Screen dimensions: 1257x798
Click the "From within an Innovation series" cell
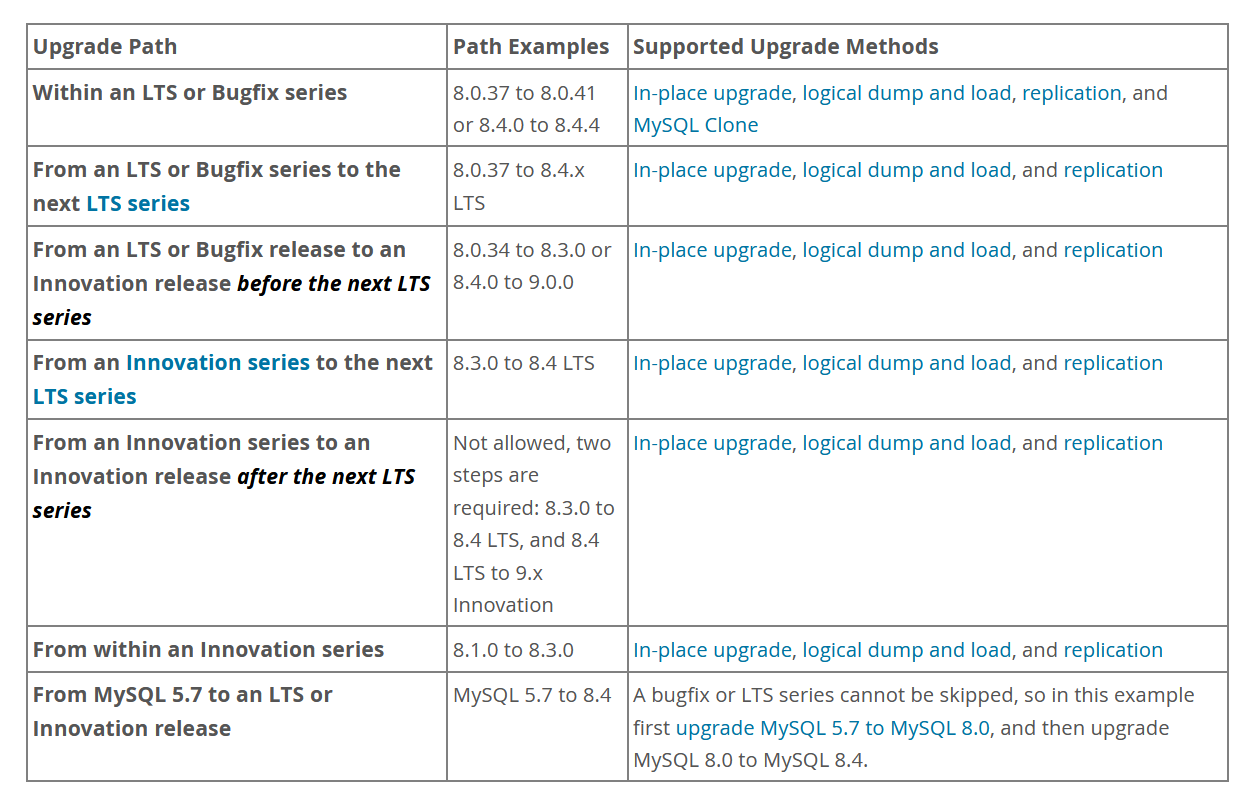coord(208,650)
